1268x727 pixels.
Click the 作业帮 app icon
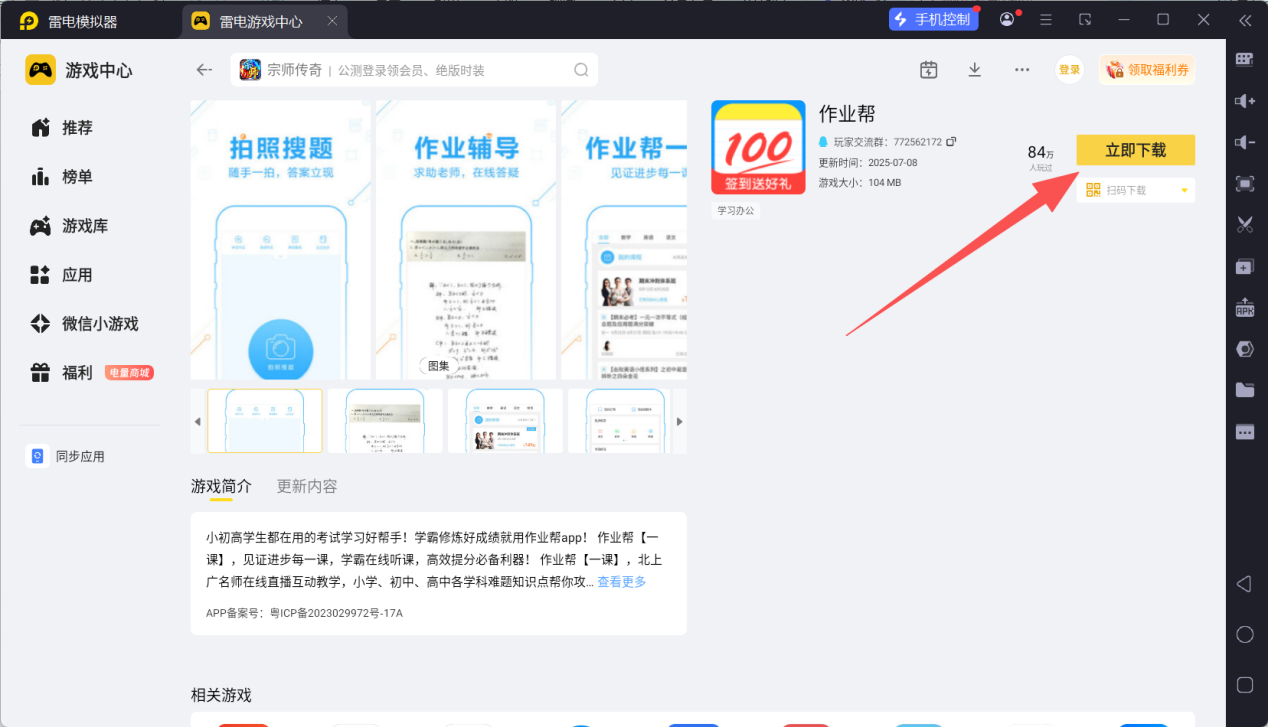coord(758,147)
